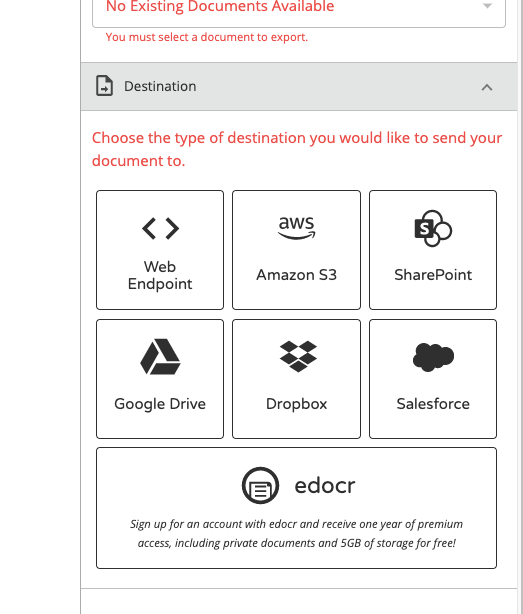Click the 'You must select a document' error
Screen dimensions: 523x614
207,37
